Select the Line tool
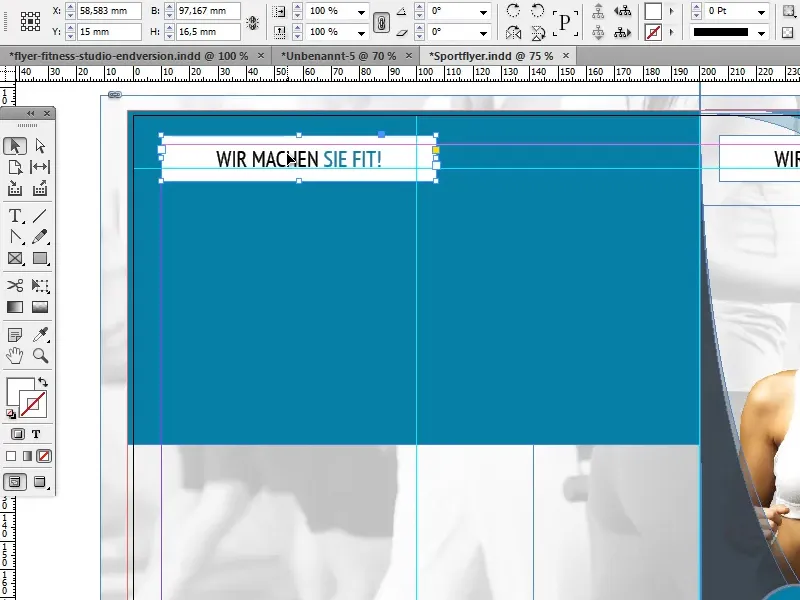Viewport: 800px width, 600px height. click(40, 216)
